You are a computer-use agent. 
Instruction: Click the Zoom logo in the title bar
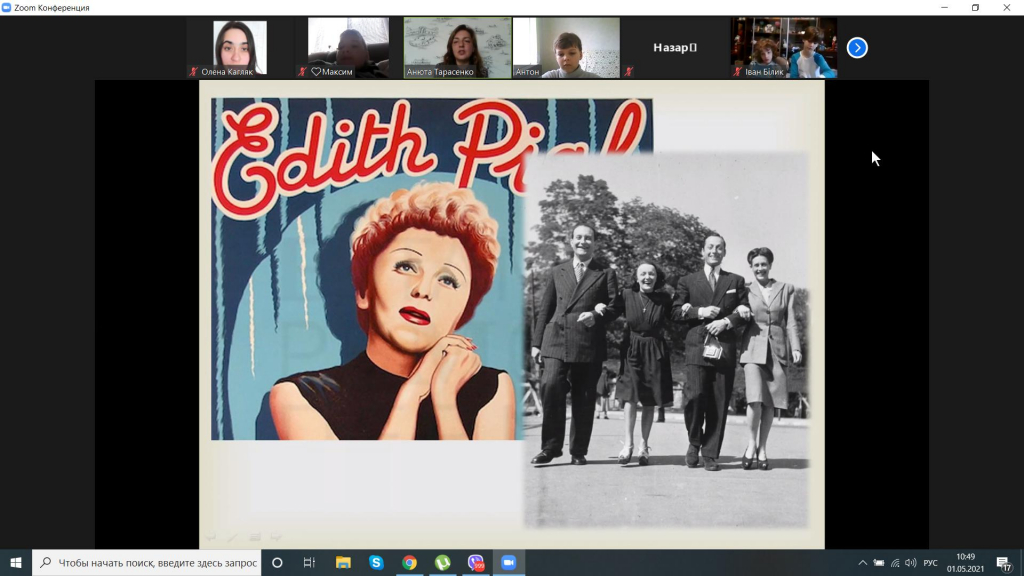click(x=7, y=8)
